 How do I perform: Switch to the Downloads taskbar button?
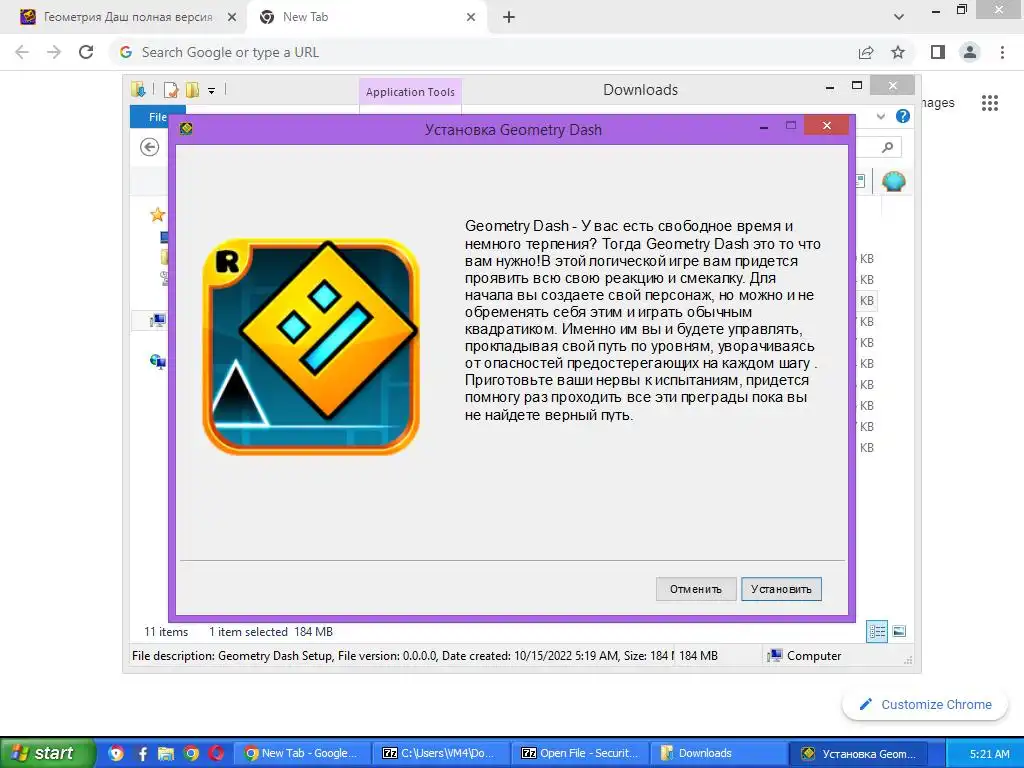718,753
